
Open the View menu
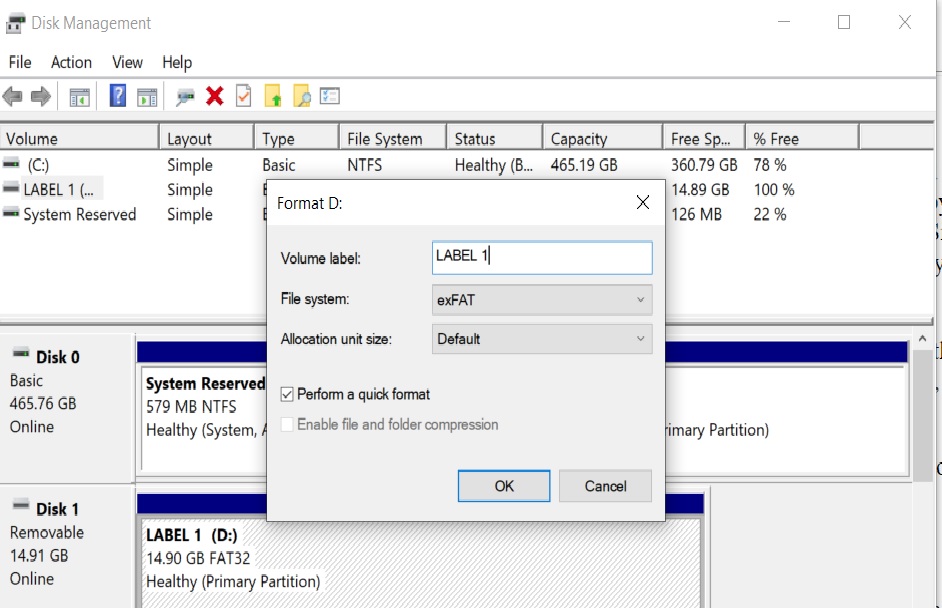128,62
